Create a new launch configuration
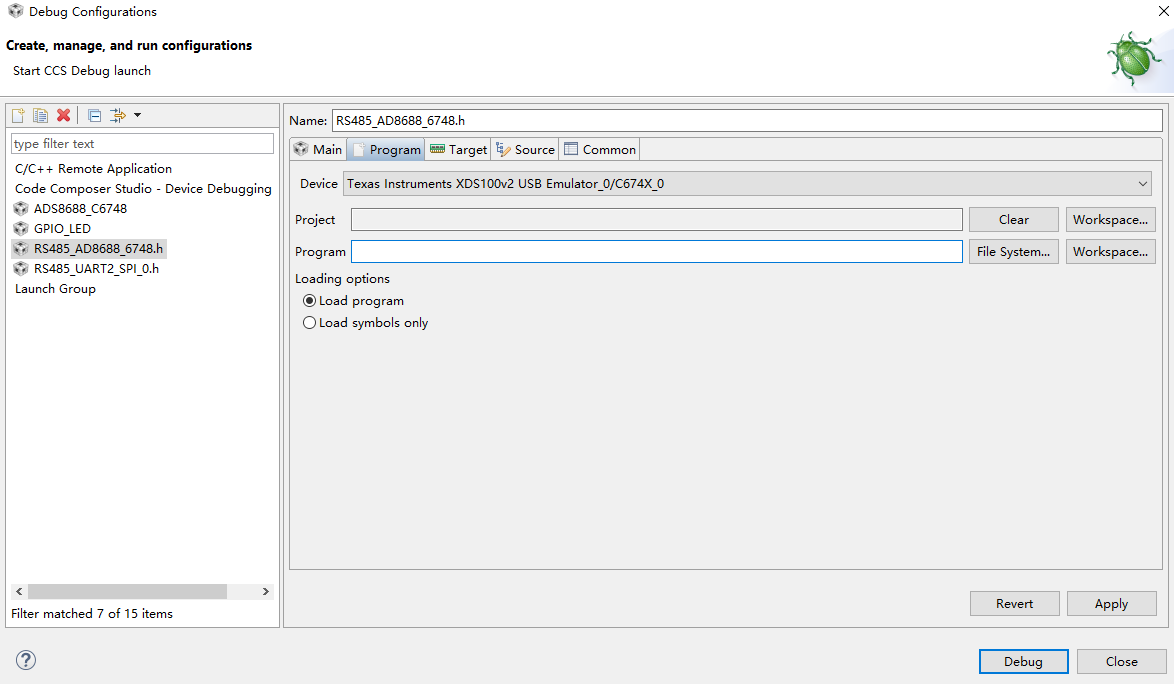The width and height of the screenshot is (1174, 684). (17, 115)
